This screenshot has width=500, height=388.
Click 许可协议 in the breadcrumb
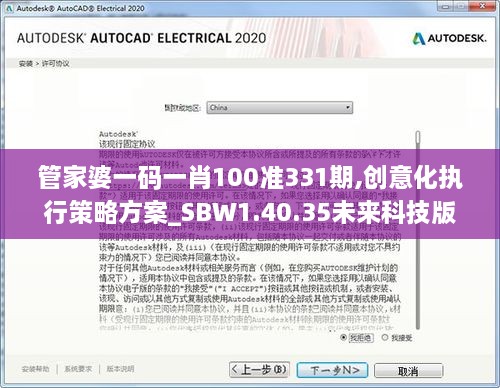(x=55, y=64)
